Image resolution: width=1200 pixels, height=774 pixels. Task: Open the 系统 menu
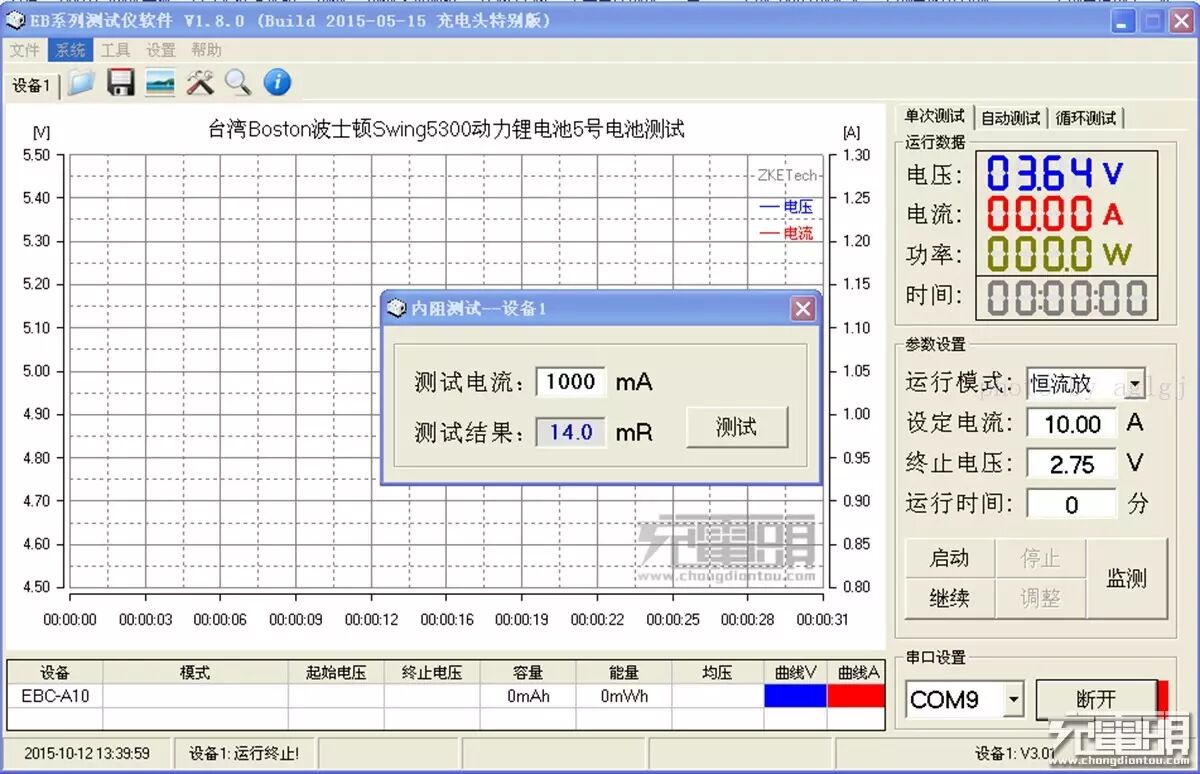point(70,50)
